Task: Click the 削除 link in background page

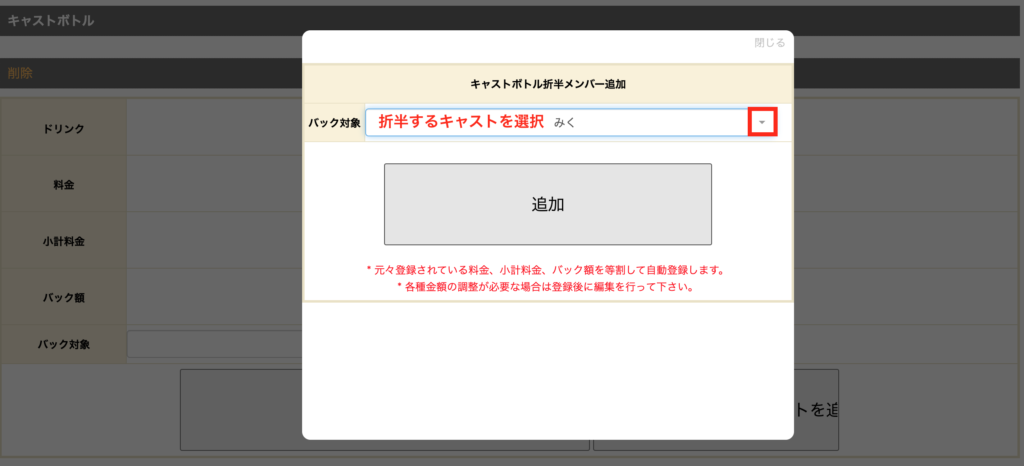Action: point(20,73)
